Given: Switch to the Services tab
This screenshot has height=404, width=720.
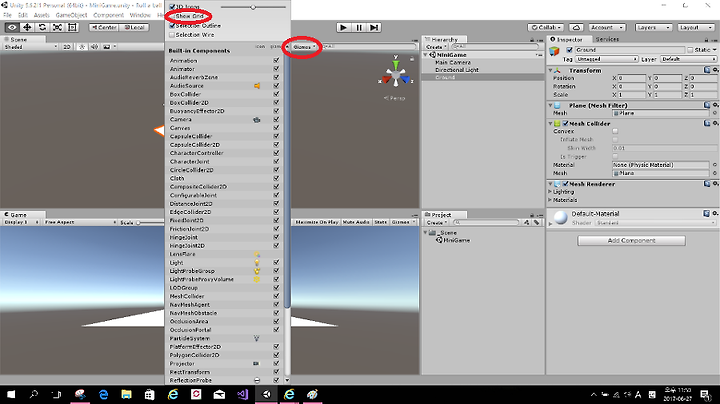Looking at the screenshot, I should tap(607, 39).
